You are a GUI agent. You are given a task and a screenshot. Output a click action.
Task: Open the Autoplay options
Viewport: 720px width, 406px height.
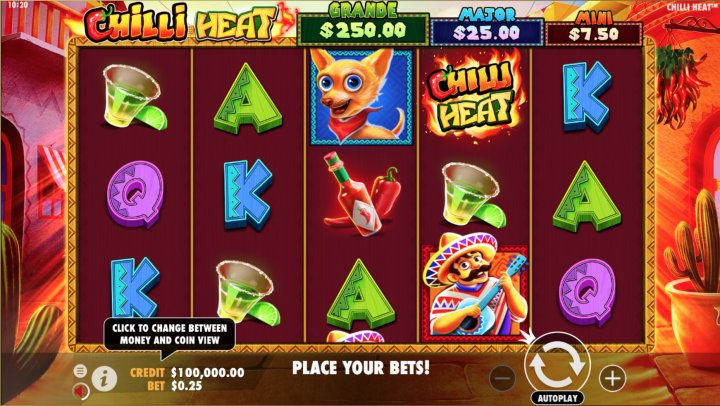click(557, 398)
